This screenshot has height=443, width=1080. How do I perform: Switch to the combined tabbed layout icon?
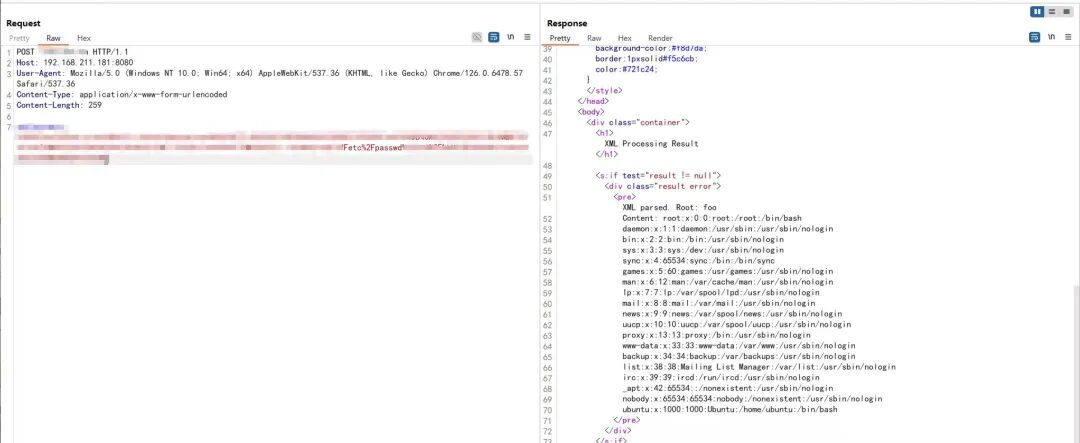(1066, 11)
